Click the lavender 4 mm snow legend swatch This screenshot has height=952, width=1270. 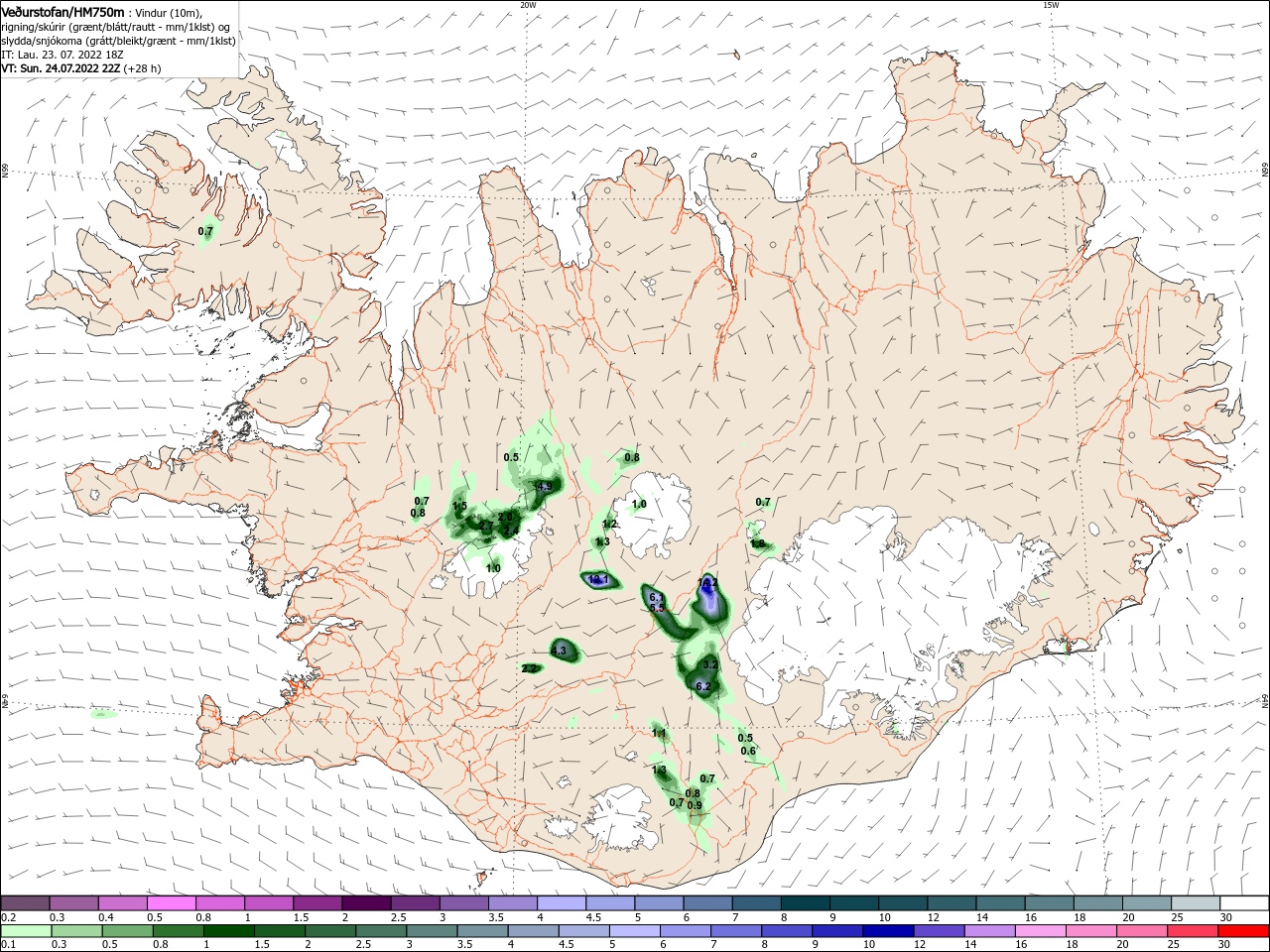(561, 902)
